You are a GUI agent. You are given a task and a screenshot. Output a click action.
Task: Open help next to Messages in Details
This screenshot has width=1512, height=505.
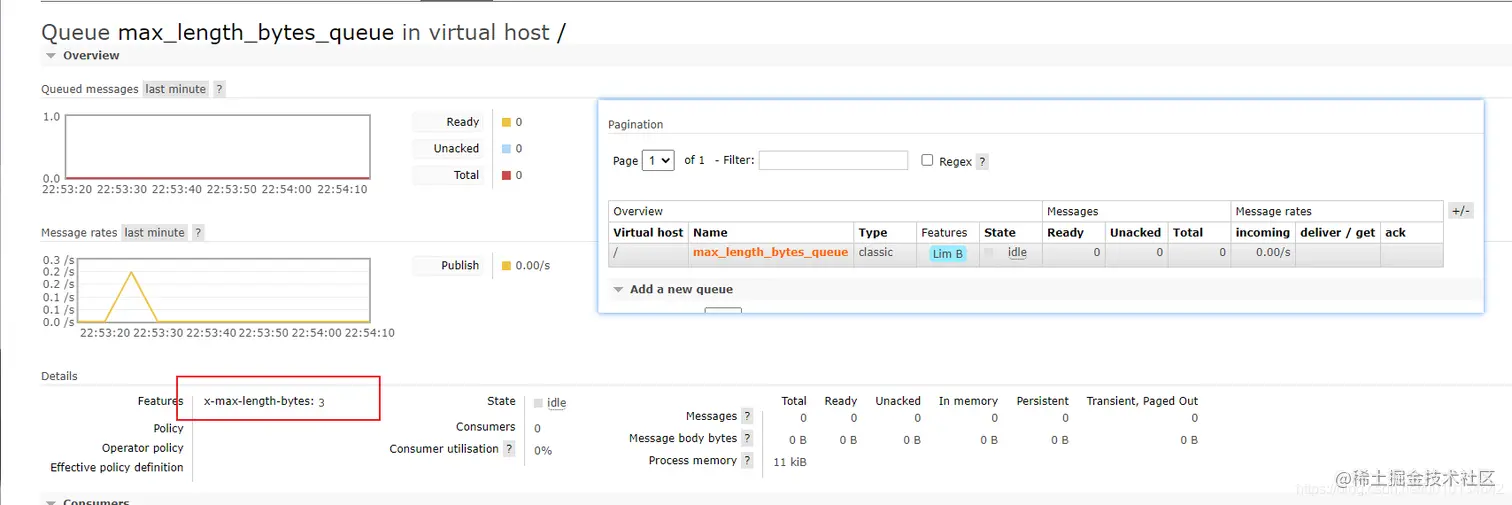click(747, 416)
